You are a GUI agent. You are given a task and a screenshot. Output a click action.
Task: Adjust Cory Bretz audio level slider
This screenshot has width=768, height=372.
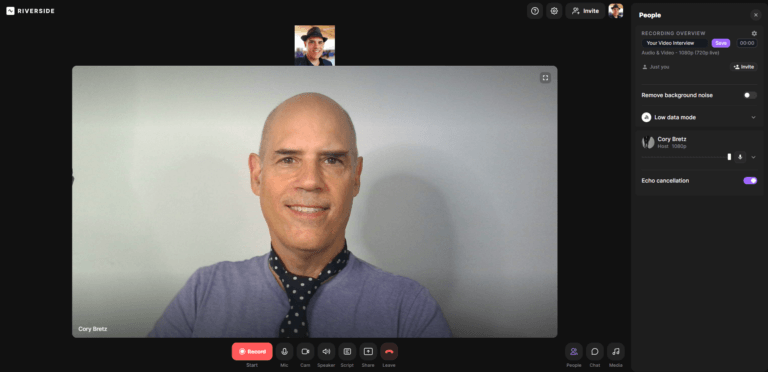tap(687, 157)
